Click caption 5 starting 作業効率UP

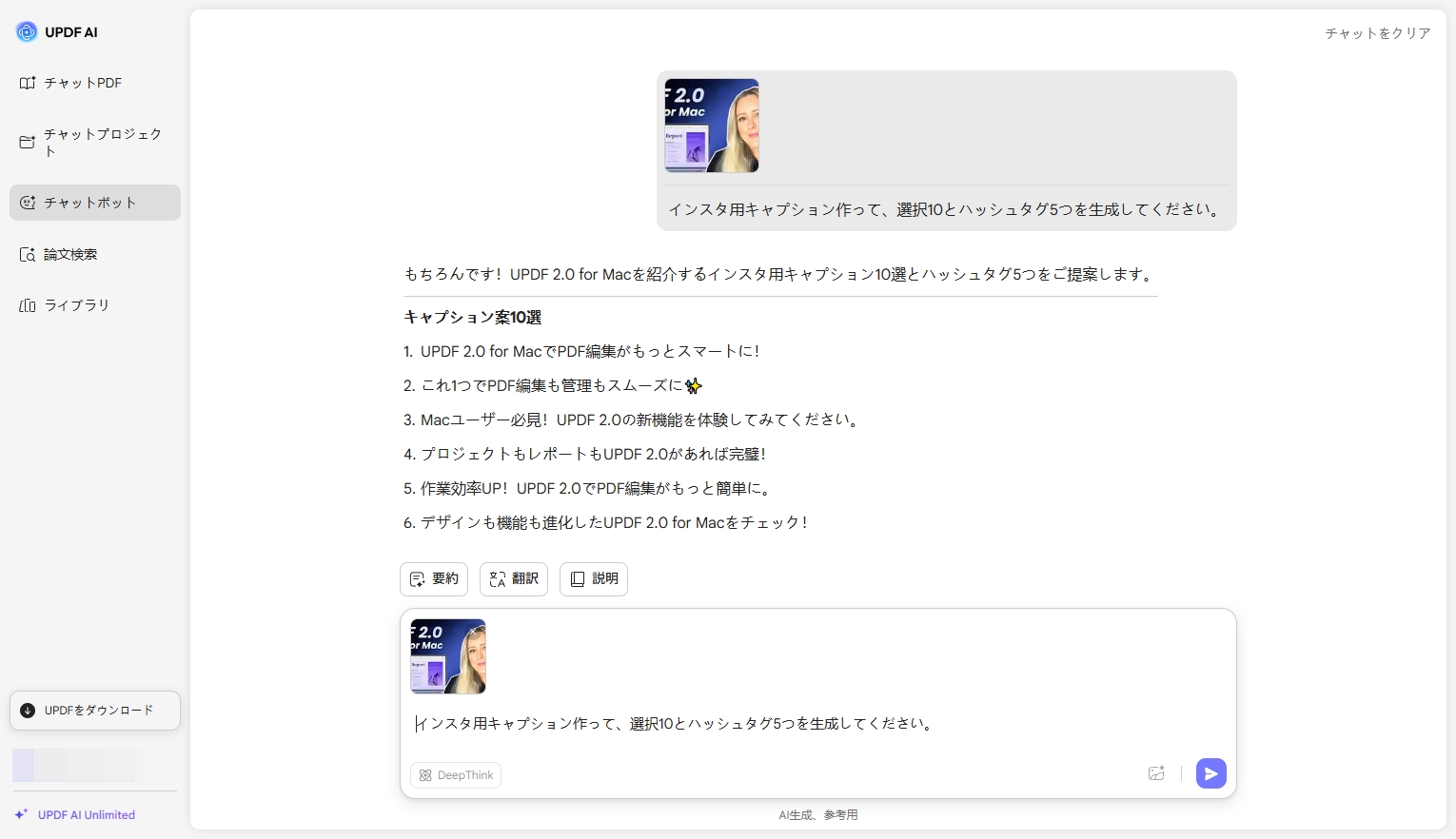click(x=589, y=488)
